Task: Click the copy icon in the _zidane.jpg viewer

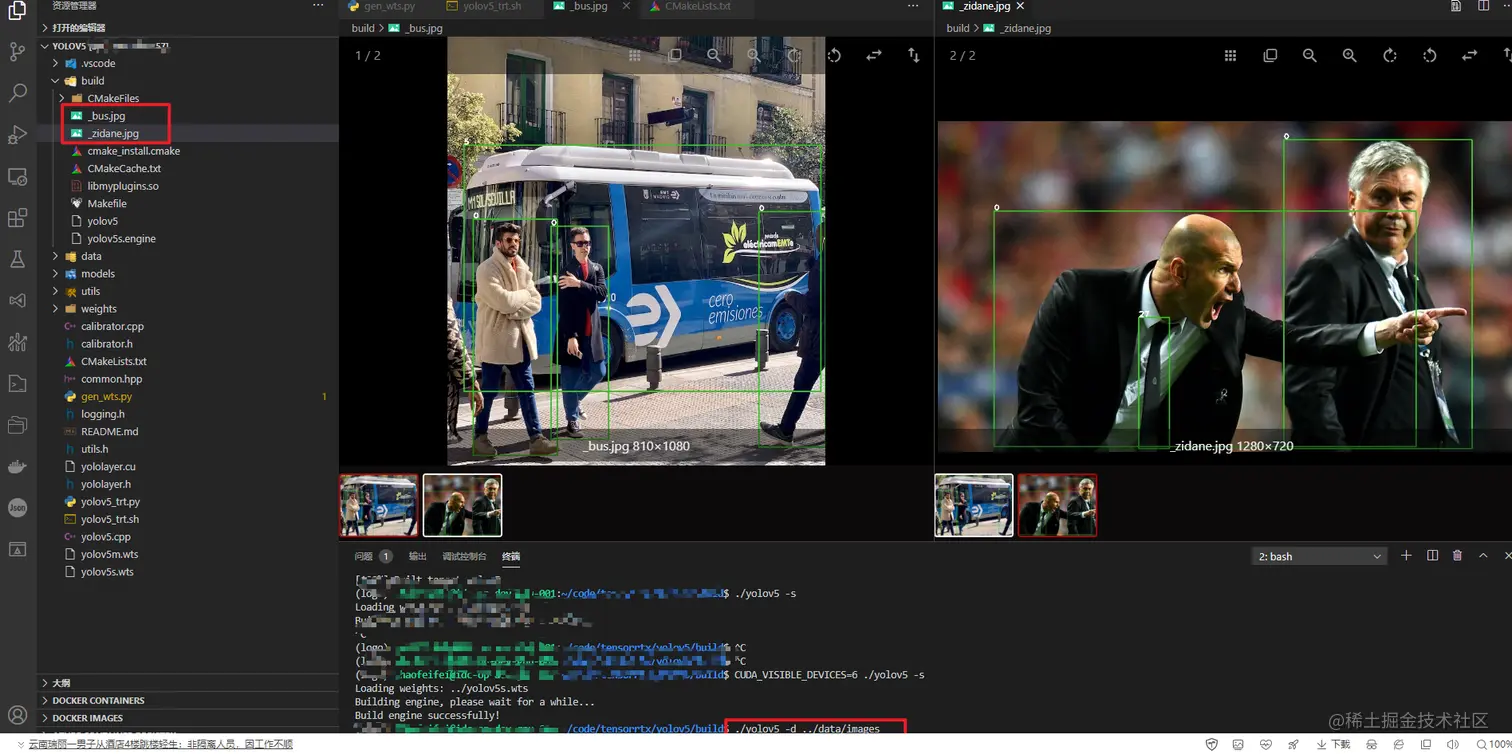Action: tap(1270, 56)
